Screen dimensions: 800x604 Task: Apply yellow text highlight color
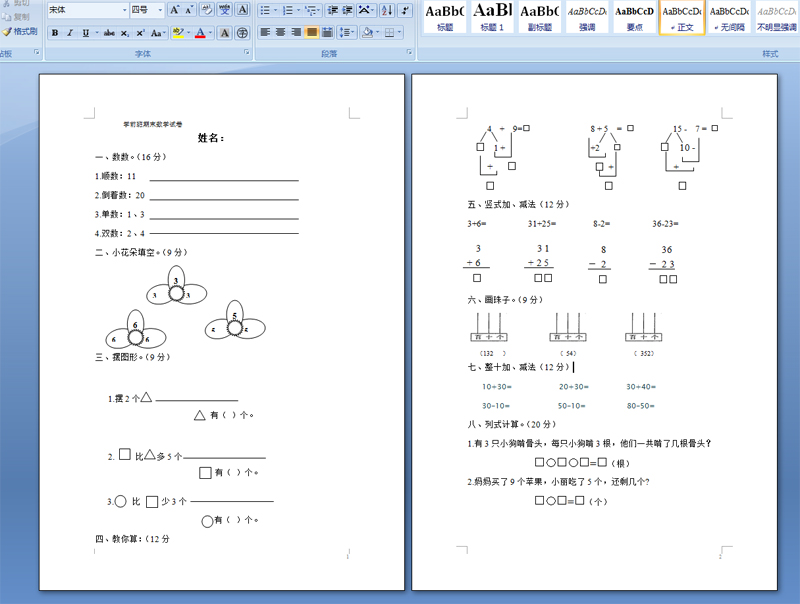[x=178, y=33]
